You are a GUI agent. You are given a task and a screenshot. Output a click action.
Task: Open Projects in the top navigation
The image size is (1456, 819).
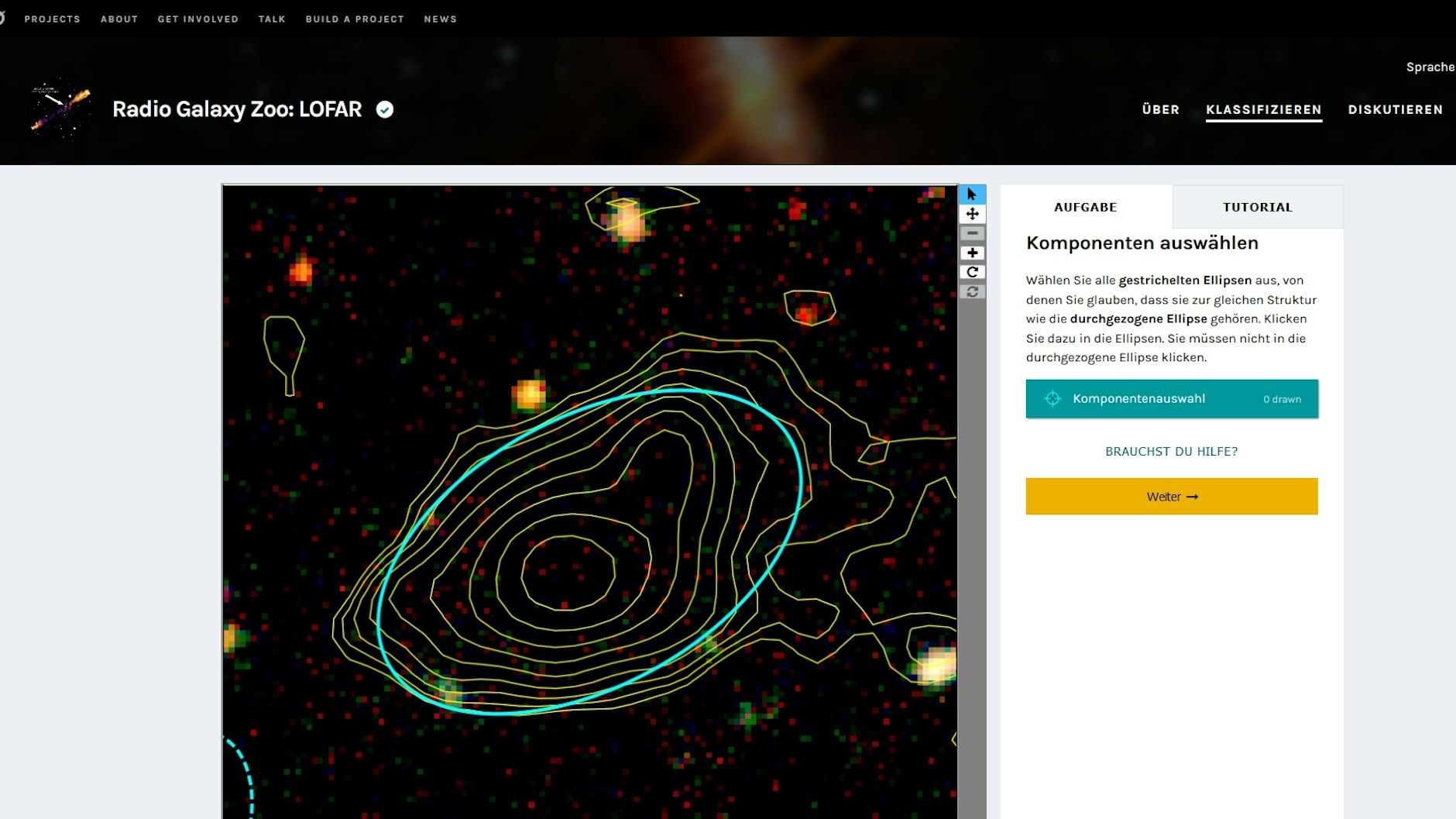pos(52,19)
